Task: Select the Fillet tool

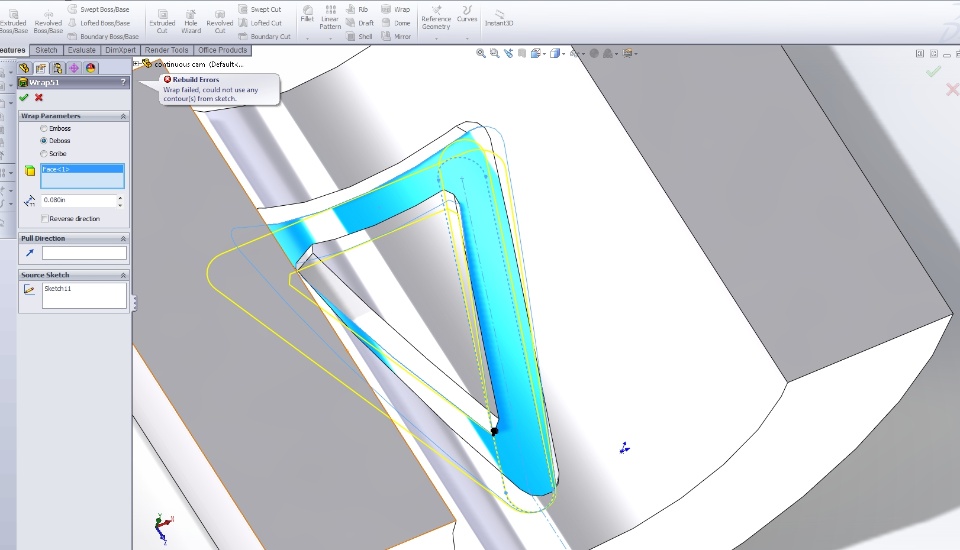Action: [x=307, y=13]
